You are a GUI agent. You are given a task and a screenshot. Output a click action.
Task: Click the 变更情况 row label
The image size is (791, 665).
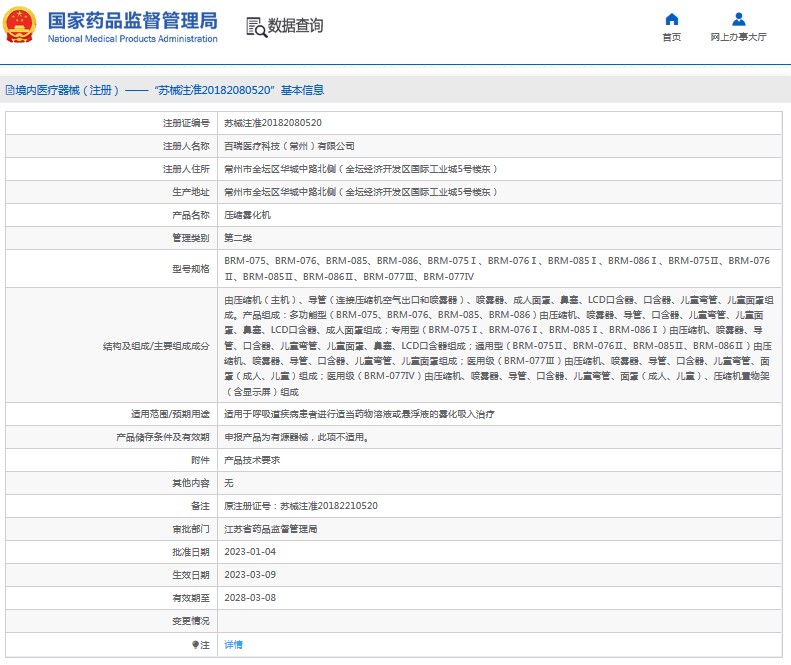pos(191,621)
